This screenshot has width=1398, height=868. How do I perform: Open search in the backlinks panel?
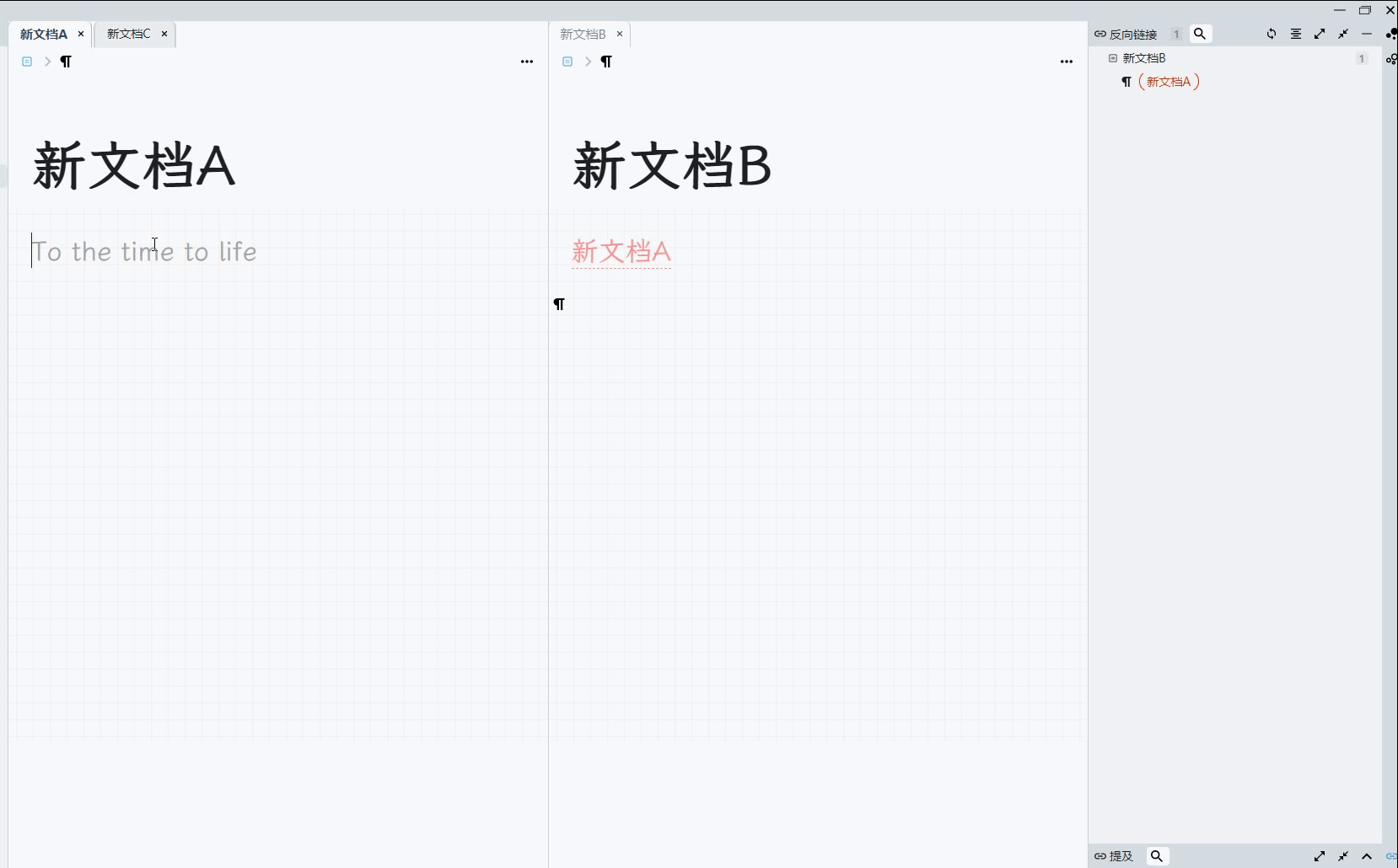[1201, 34]
